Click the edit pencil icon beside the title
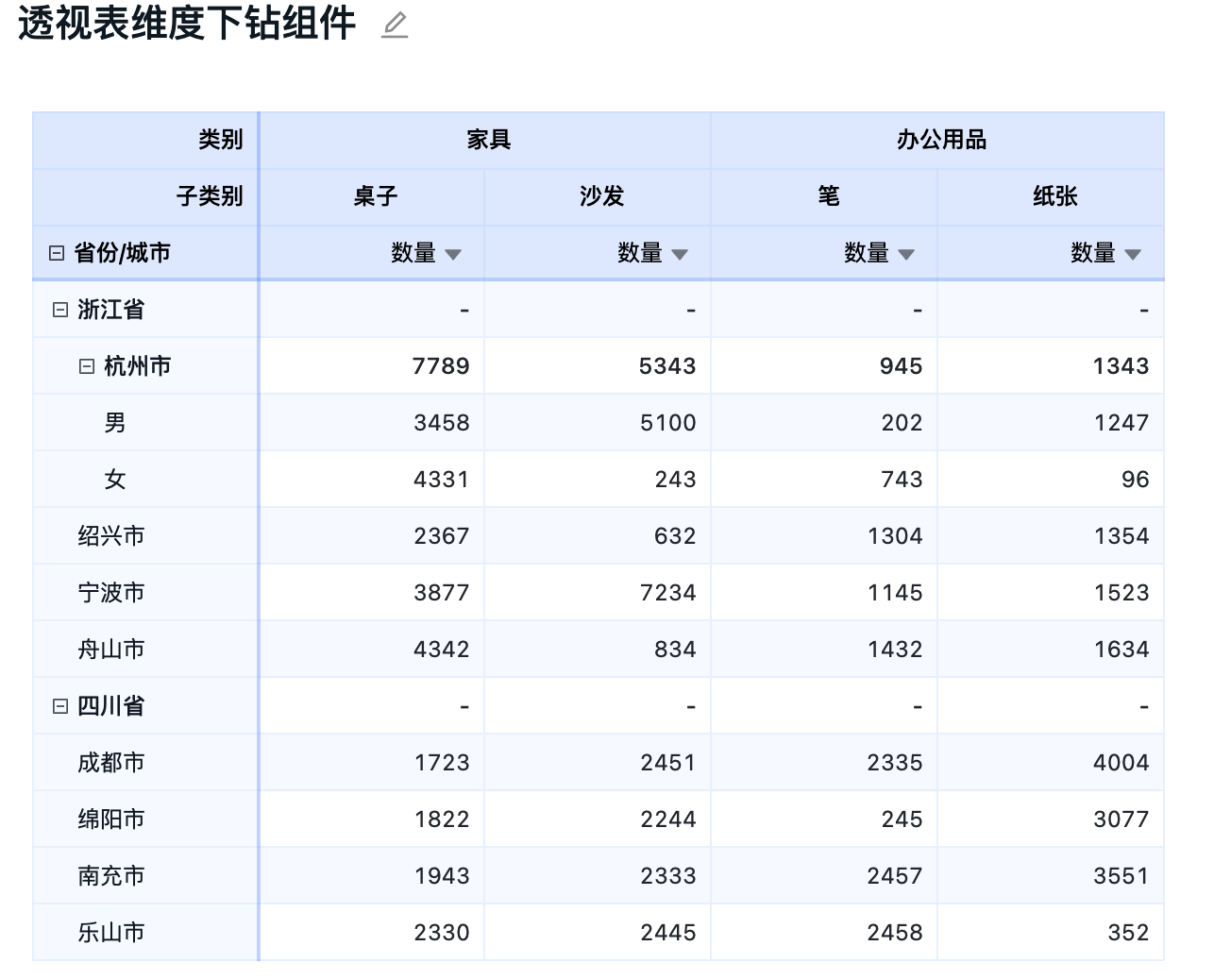 pos(394,25)
